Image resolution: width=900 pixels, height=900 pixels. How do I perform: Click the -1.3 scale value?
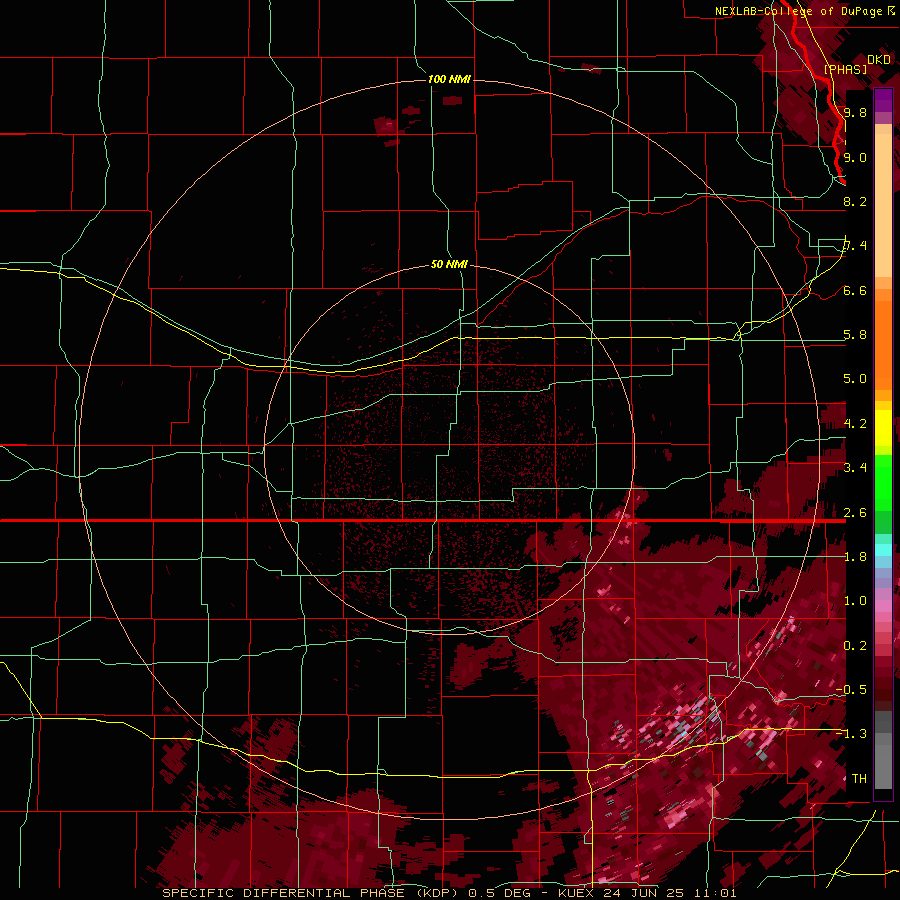[x=851, y=734]
